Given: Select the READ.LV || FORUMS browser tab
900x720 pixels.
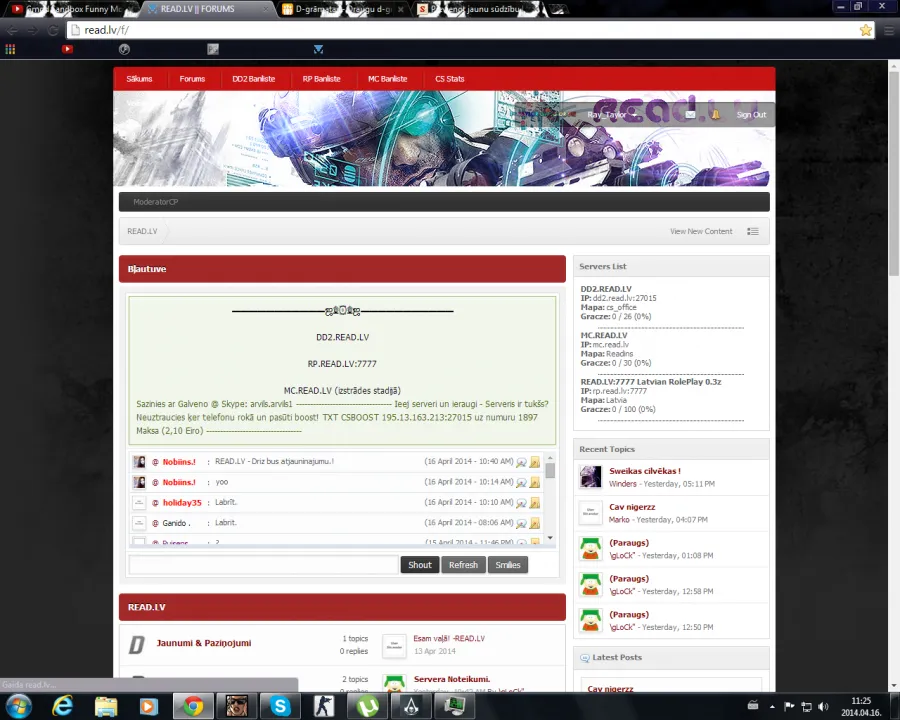Looking at the screenshot, I should pos(208,9).
